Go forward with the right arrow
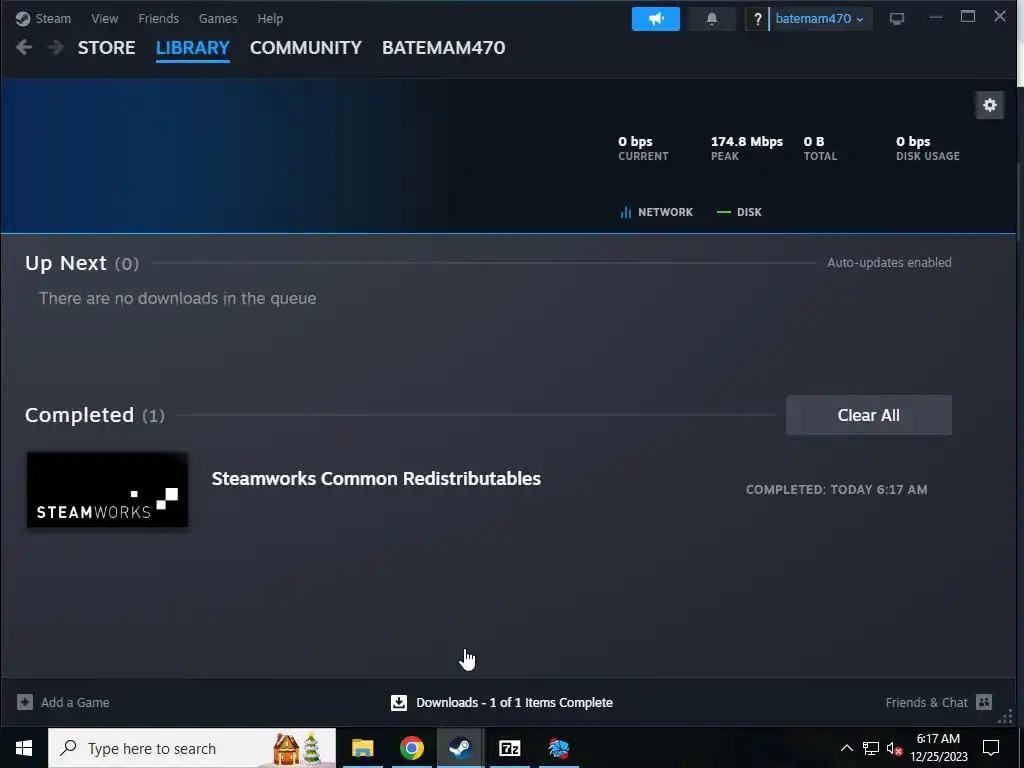This screenshot has height=768, width=1024. click(x=56, y=48)
